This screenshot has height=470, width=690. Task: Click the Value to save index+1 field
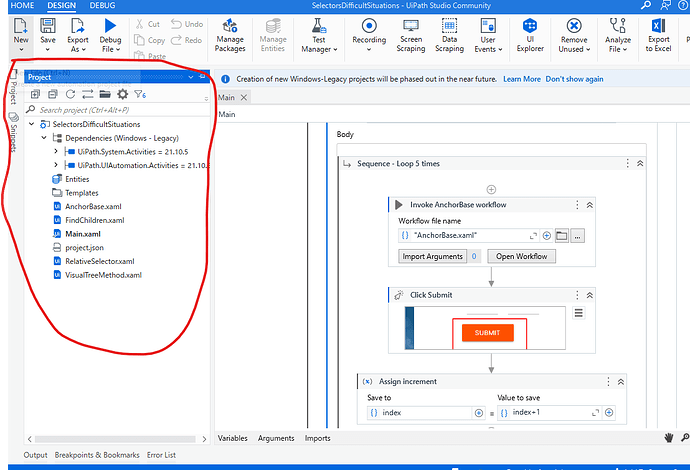click(556, 413)
